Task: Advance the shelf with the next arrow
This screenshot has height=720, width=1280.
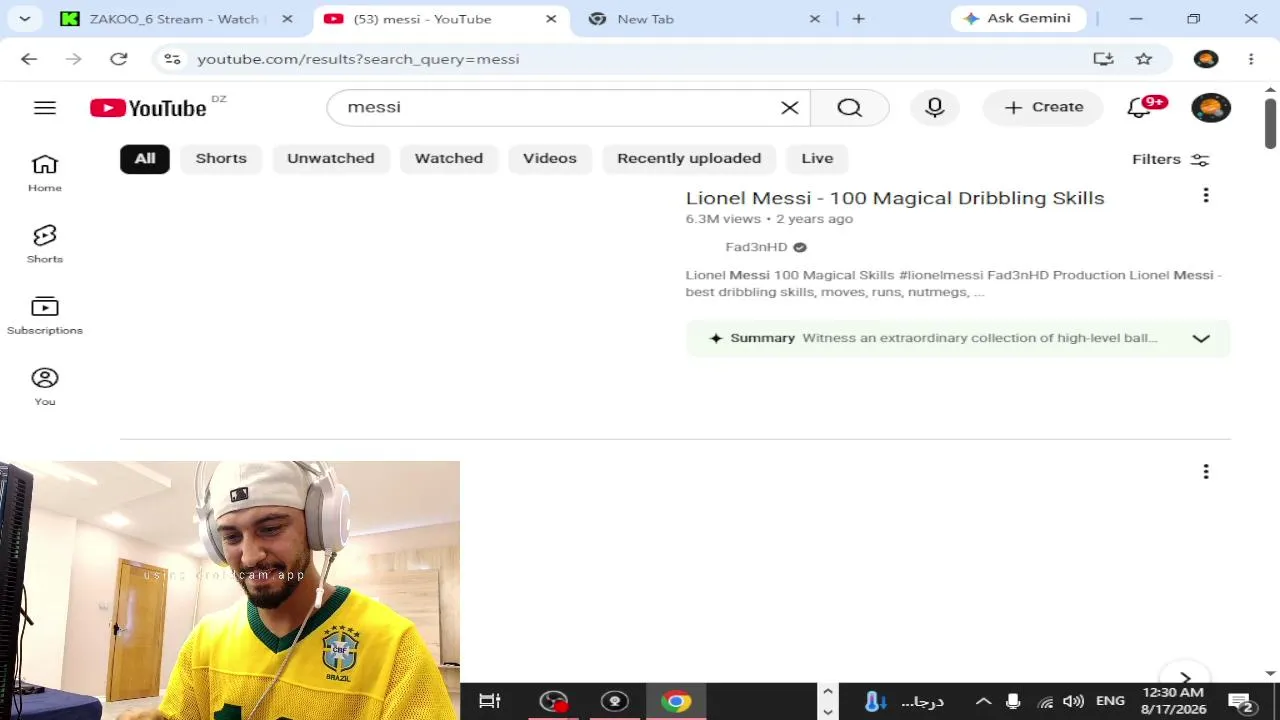Action: tap(1185, 677)
